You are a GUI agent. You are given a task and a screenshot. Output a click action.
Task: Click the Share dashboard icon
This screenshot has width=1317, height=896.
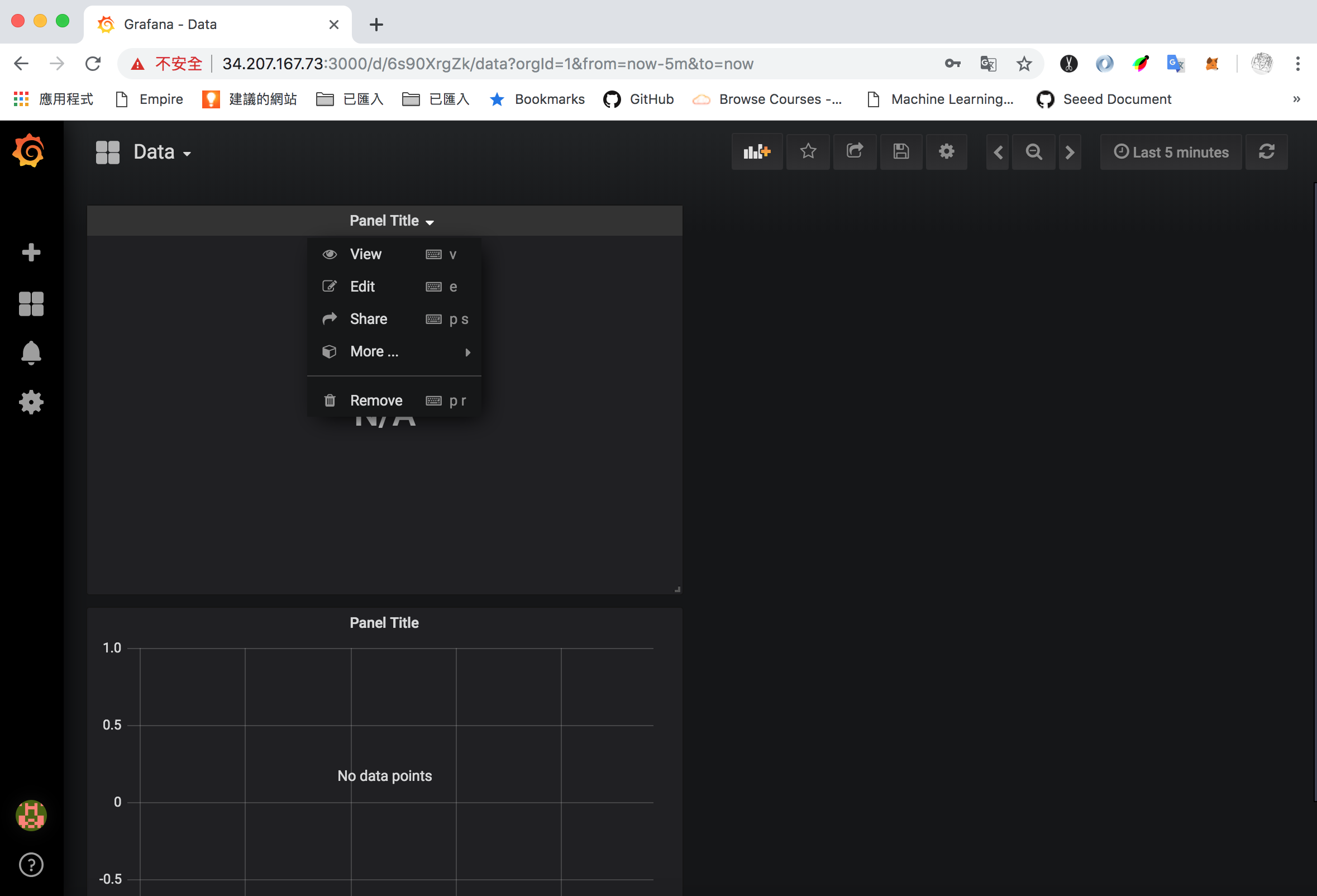coord(855,152)
